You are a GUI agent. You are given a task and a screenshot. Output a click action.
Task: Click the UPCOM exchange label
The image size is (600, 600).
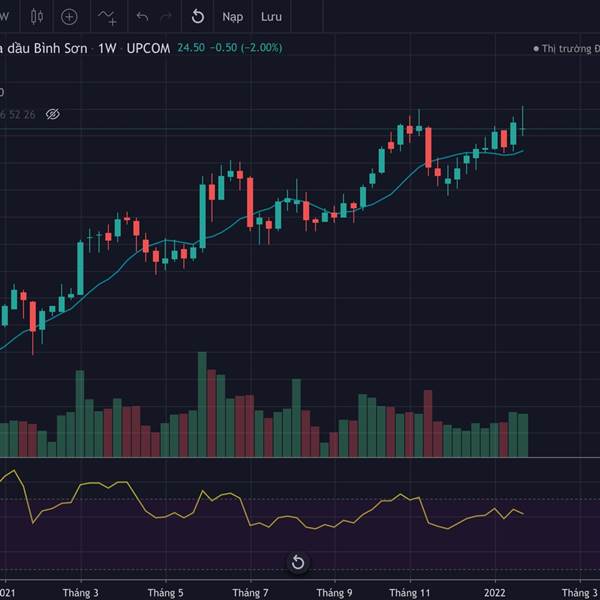(148, 48)
